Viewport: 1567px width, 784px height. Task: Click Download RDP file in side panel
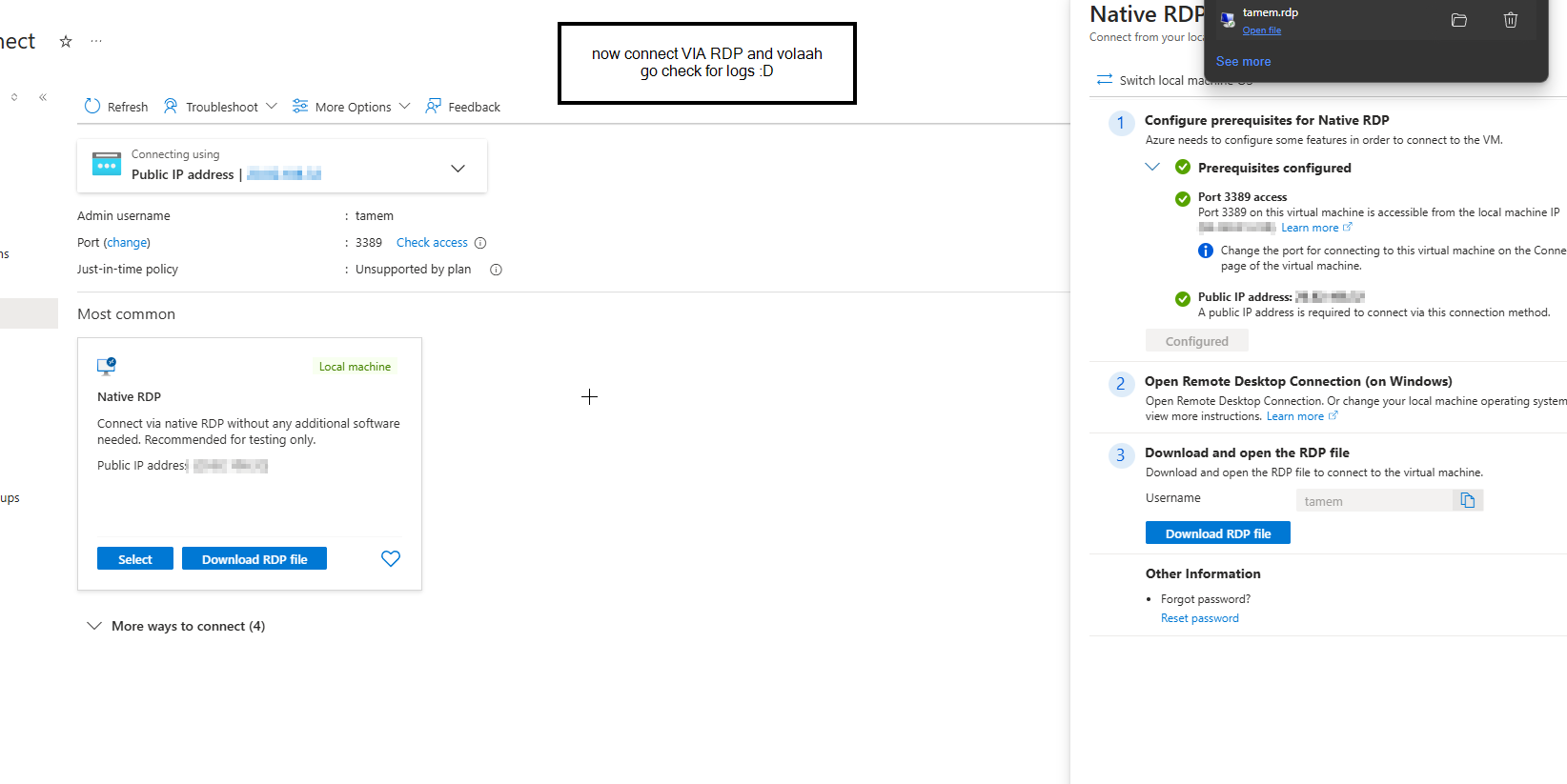point(1217,533)
